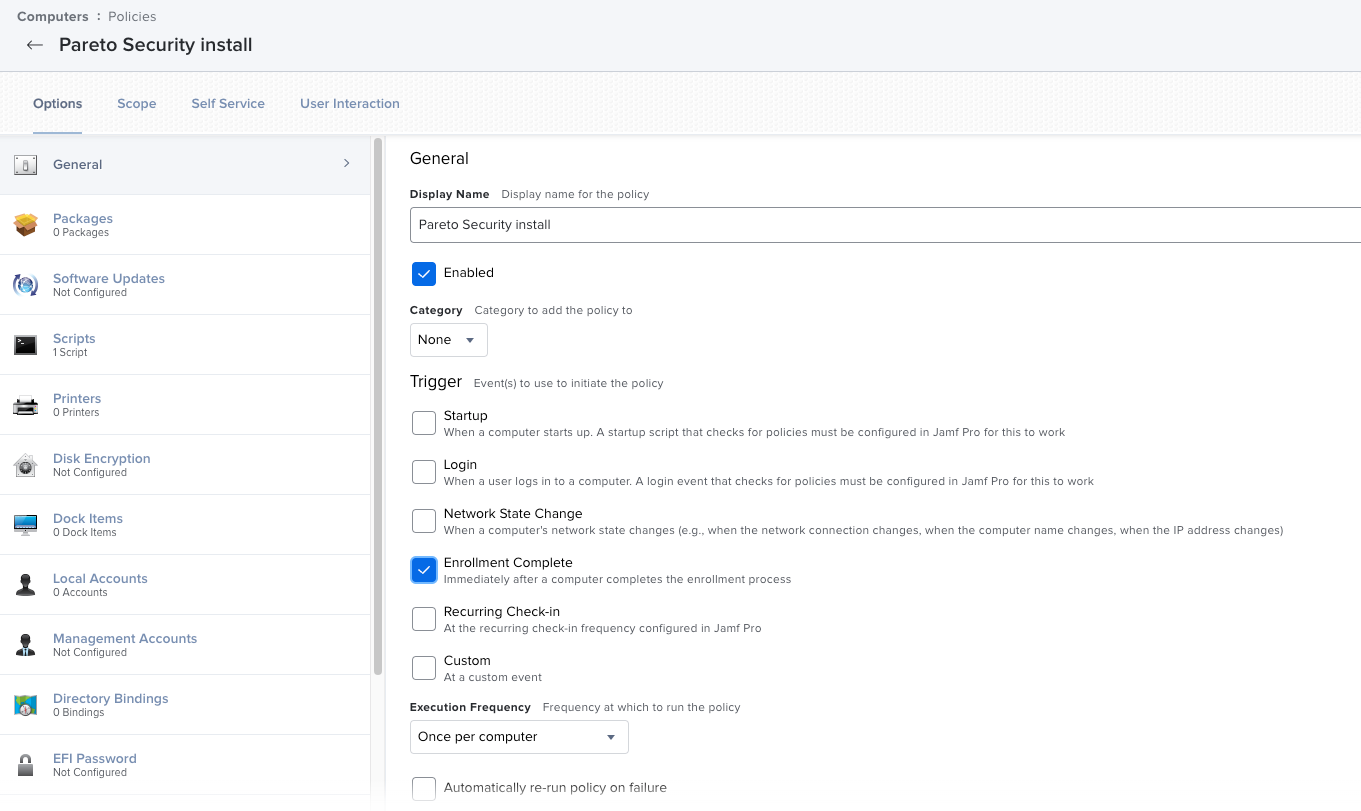Uncheck Enrollment Complete trigger
The width and height of the screenshot is (1361, 811).
tap(424, 570)
